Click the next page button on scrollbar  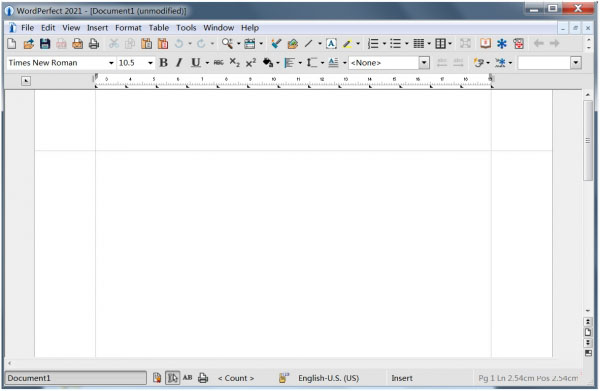point(588,342)
